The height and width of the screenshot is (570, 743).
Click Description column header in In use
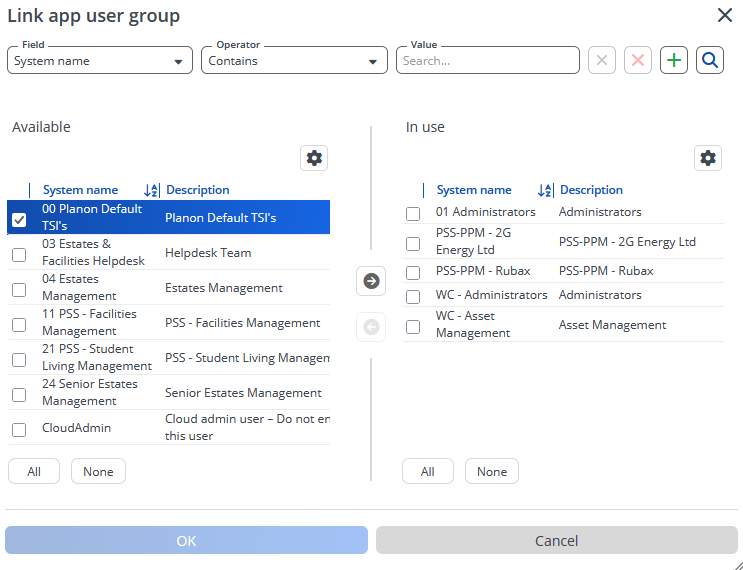(x=591, y=190)
